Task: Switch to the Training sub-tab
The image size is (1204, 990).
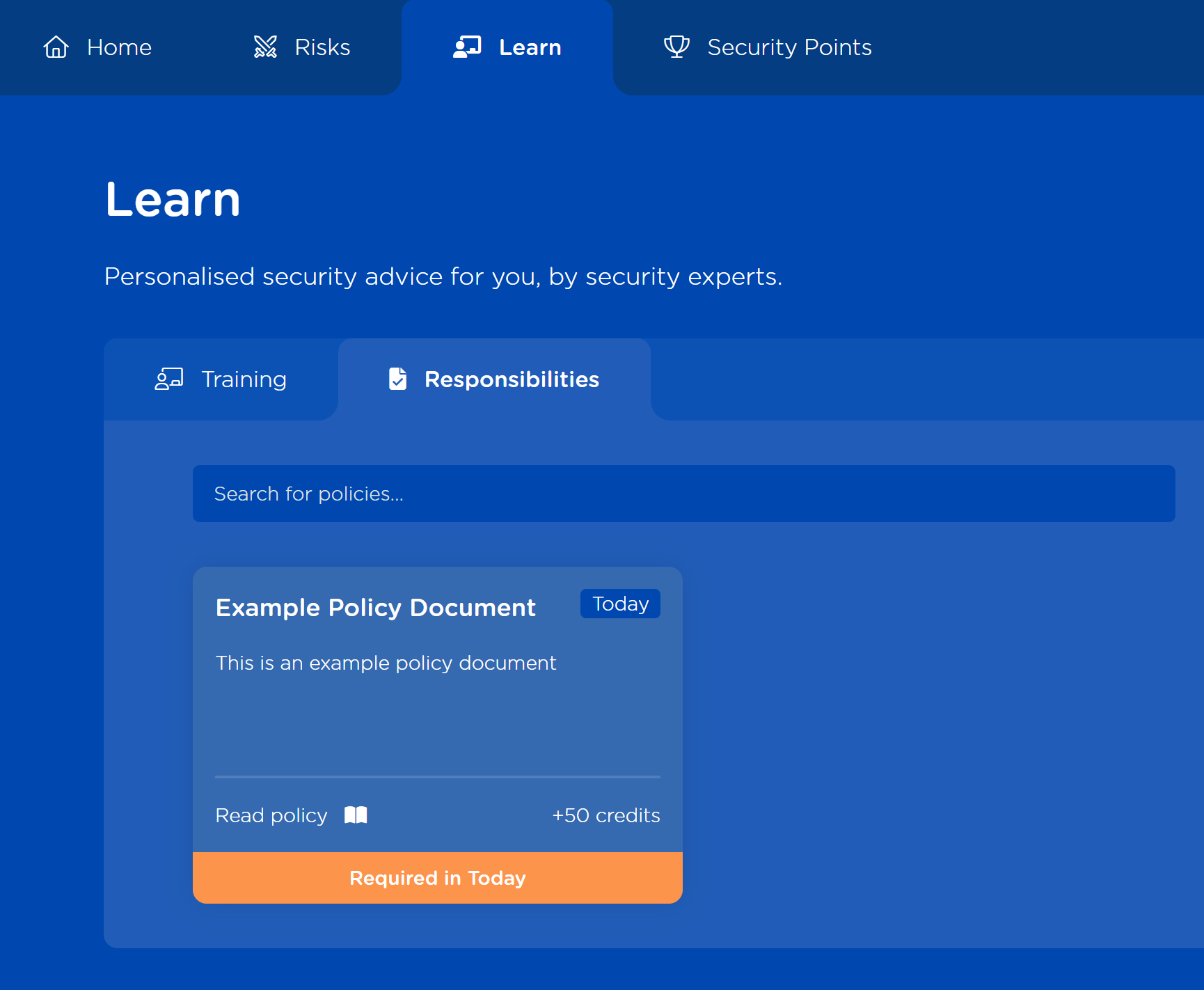Action: click(x=221, y=379)
